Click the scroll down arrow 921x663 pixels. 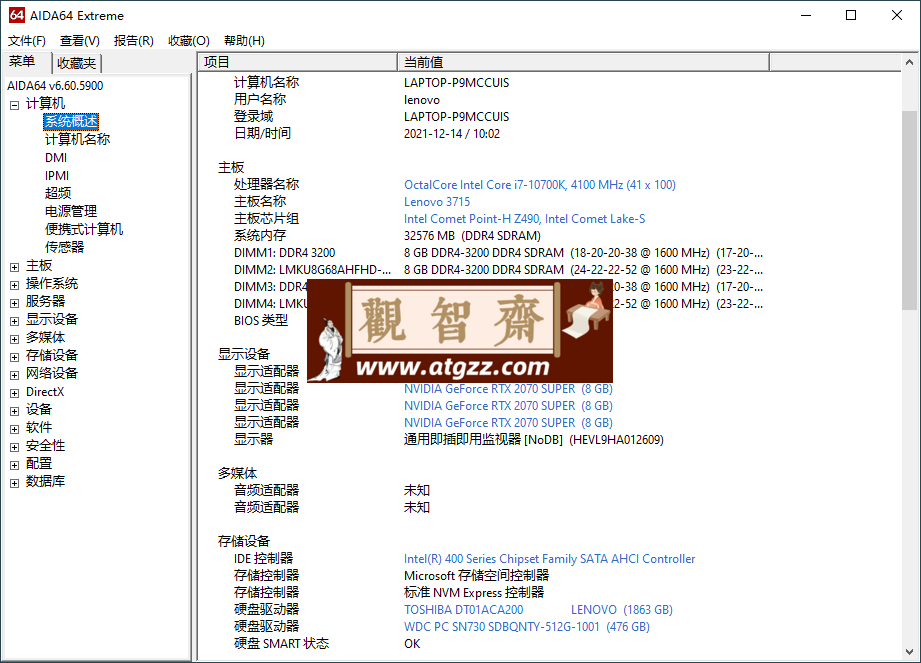tap(909, 652)
